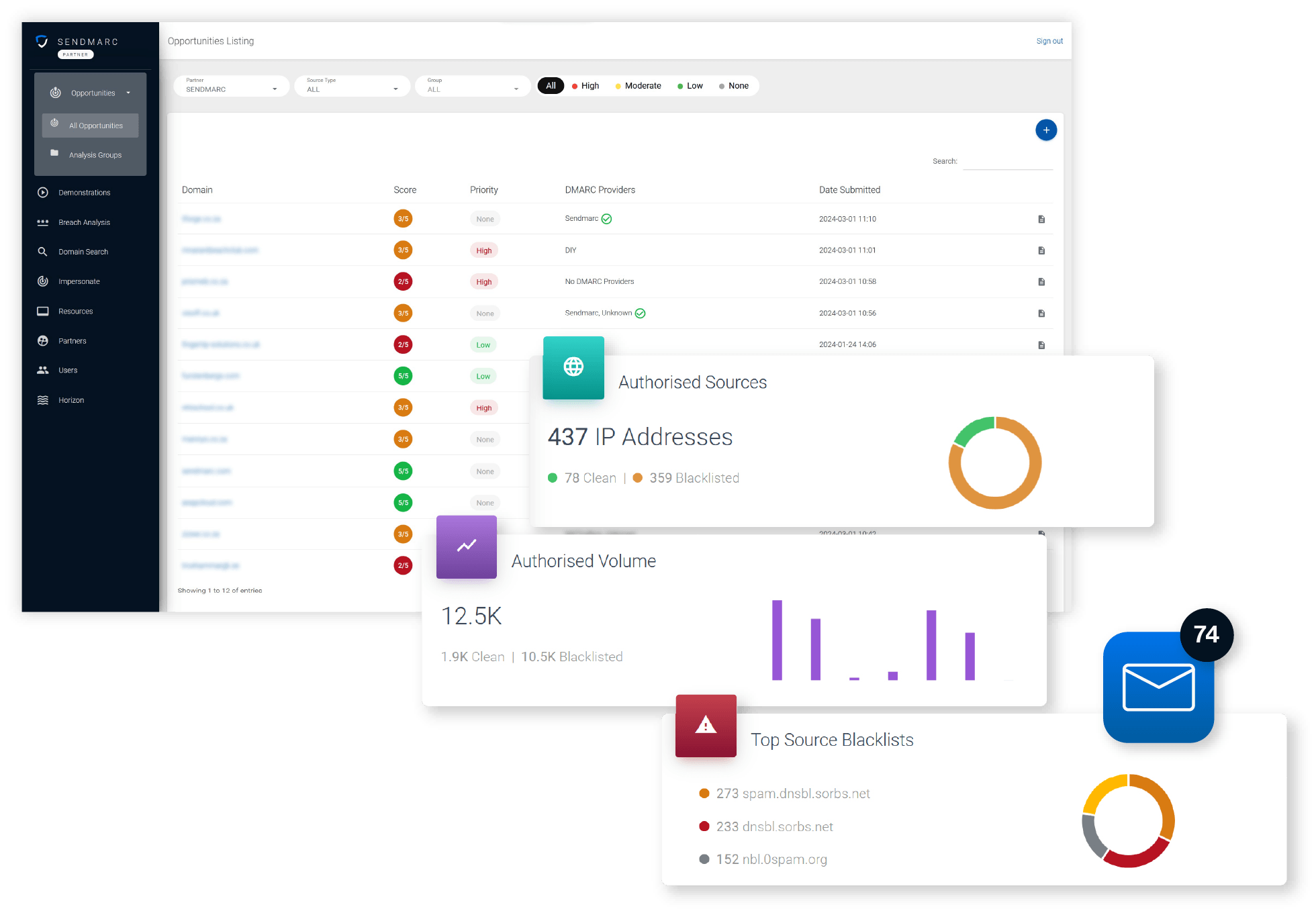Click the blue add new entry button

click(1046, 130)
